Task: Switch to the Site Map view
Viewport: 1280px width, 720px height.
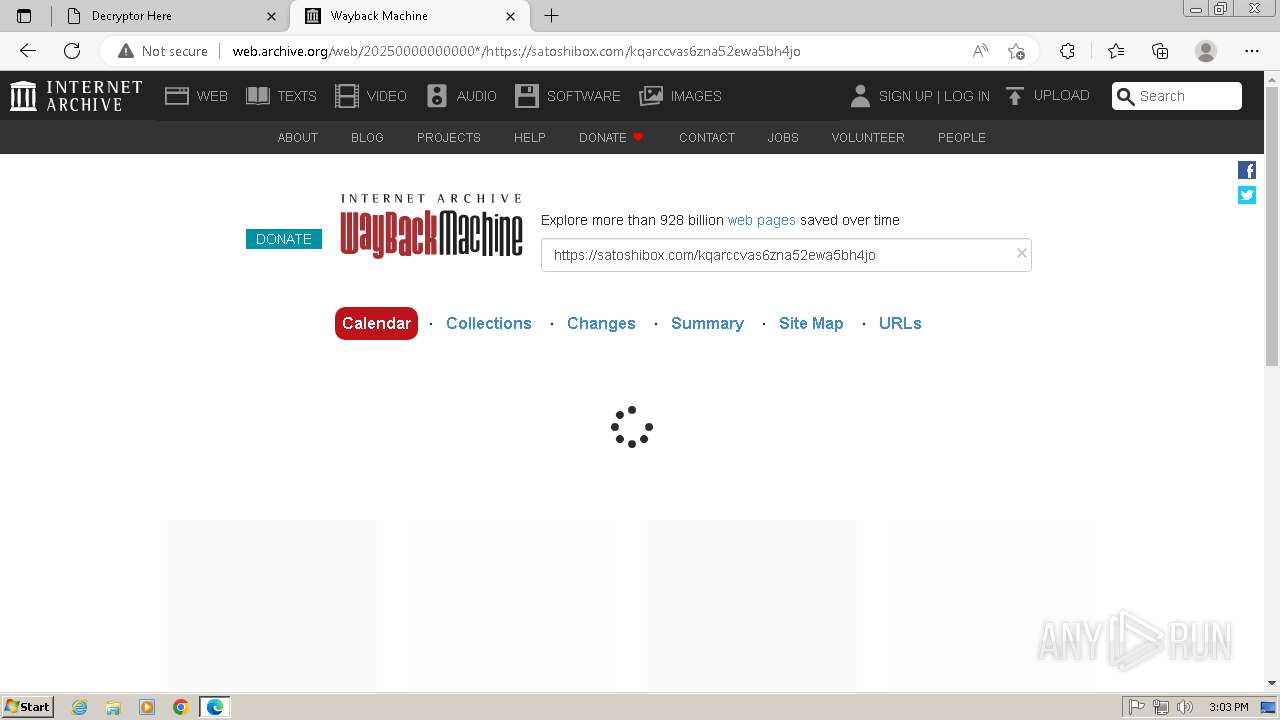Action: pos(811,323)
